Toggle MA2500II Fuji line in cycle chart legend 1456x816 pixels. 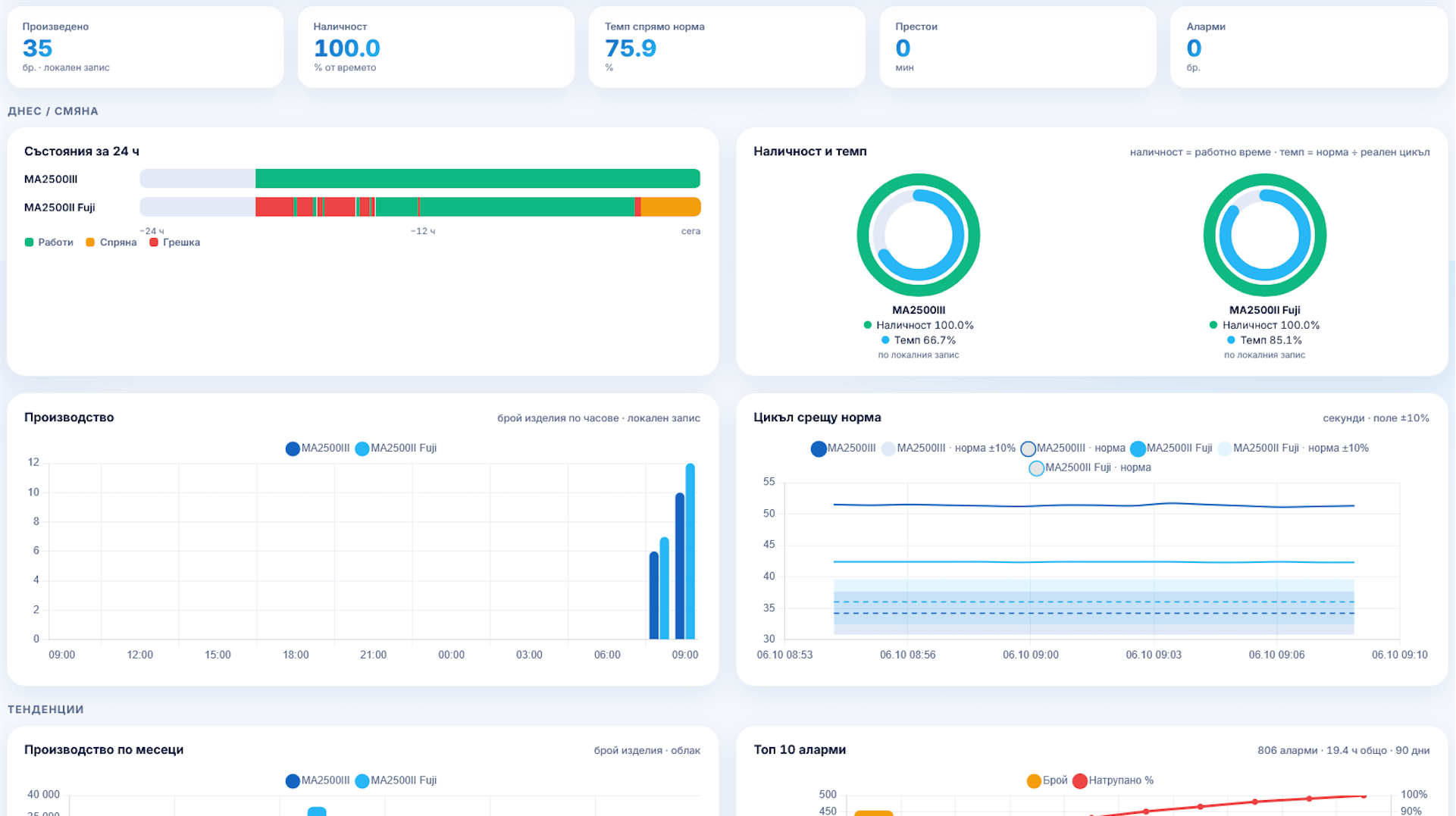tap(1171, 449)
